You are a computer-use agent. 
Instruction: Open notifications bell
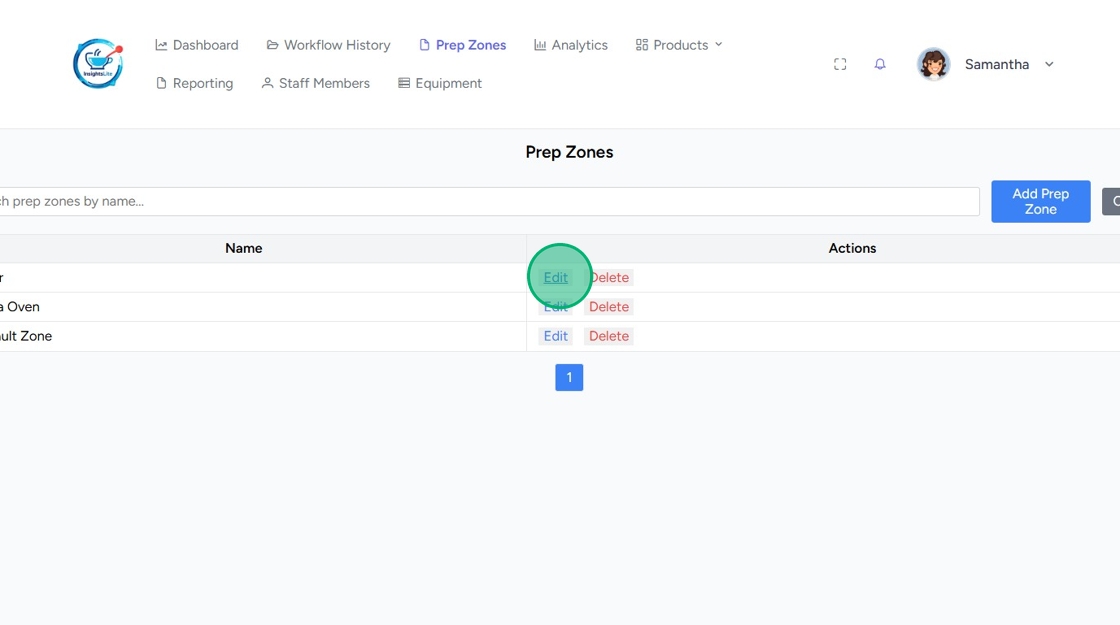click(880, 64)
